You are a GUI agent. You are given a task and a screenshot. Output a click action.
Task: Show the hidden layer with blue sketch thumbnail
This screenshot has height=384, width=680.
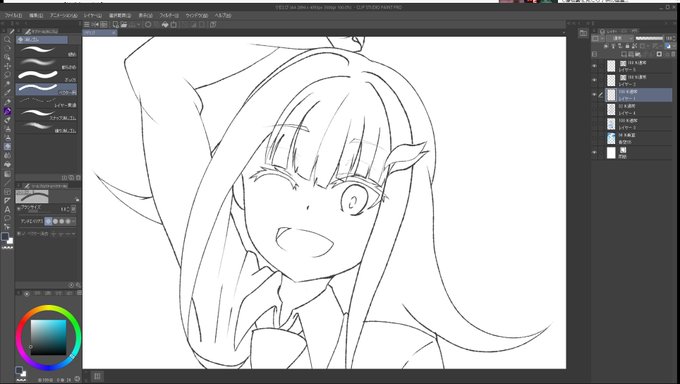pos(595,124)
